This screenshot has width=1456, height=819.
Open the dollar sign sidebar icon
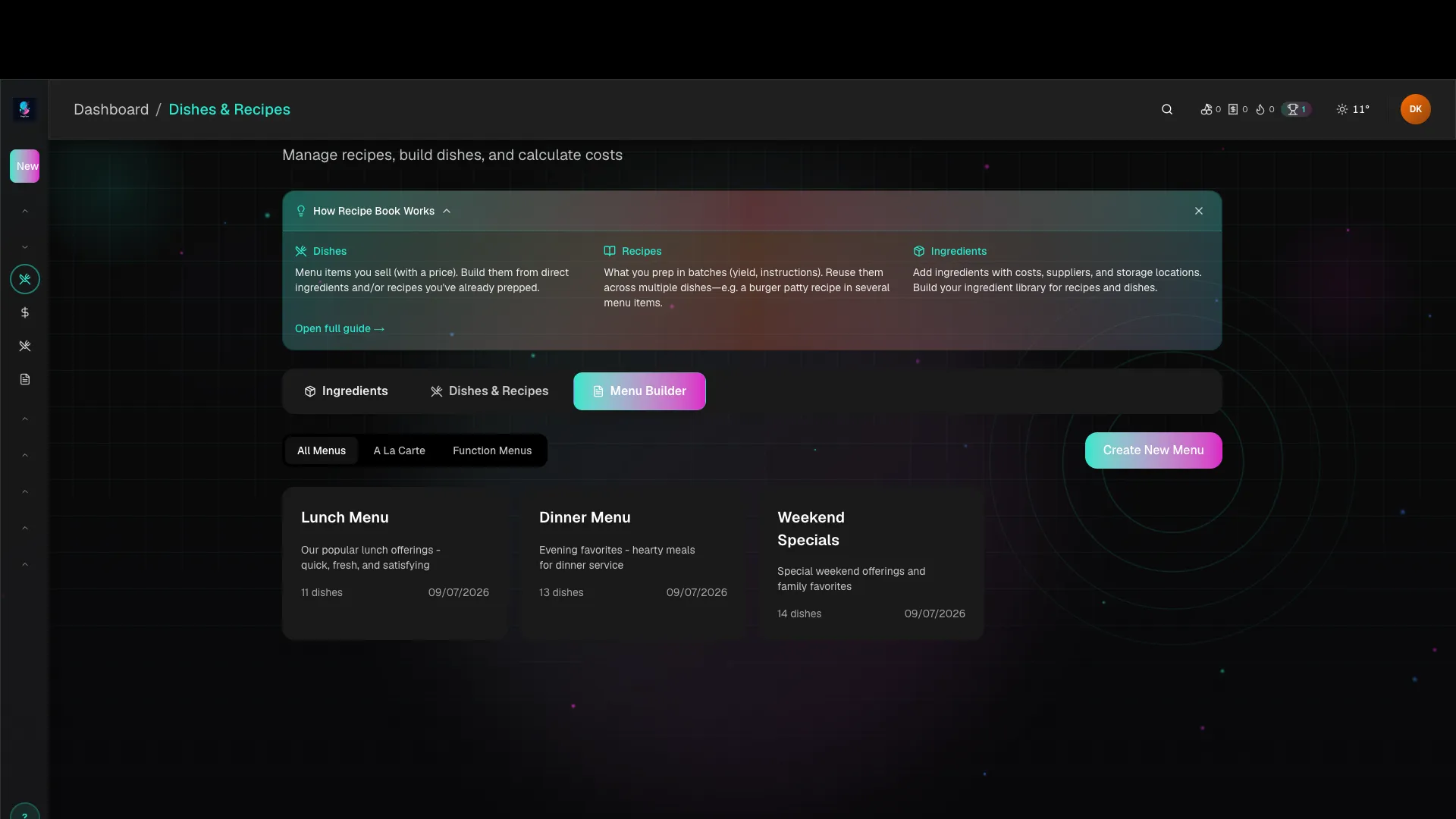pyautogui.click(x=25, y=312)
